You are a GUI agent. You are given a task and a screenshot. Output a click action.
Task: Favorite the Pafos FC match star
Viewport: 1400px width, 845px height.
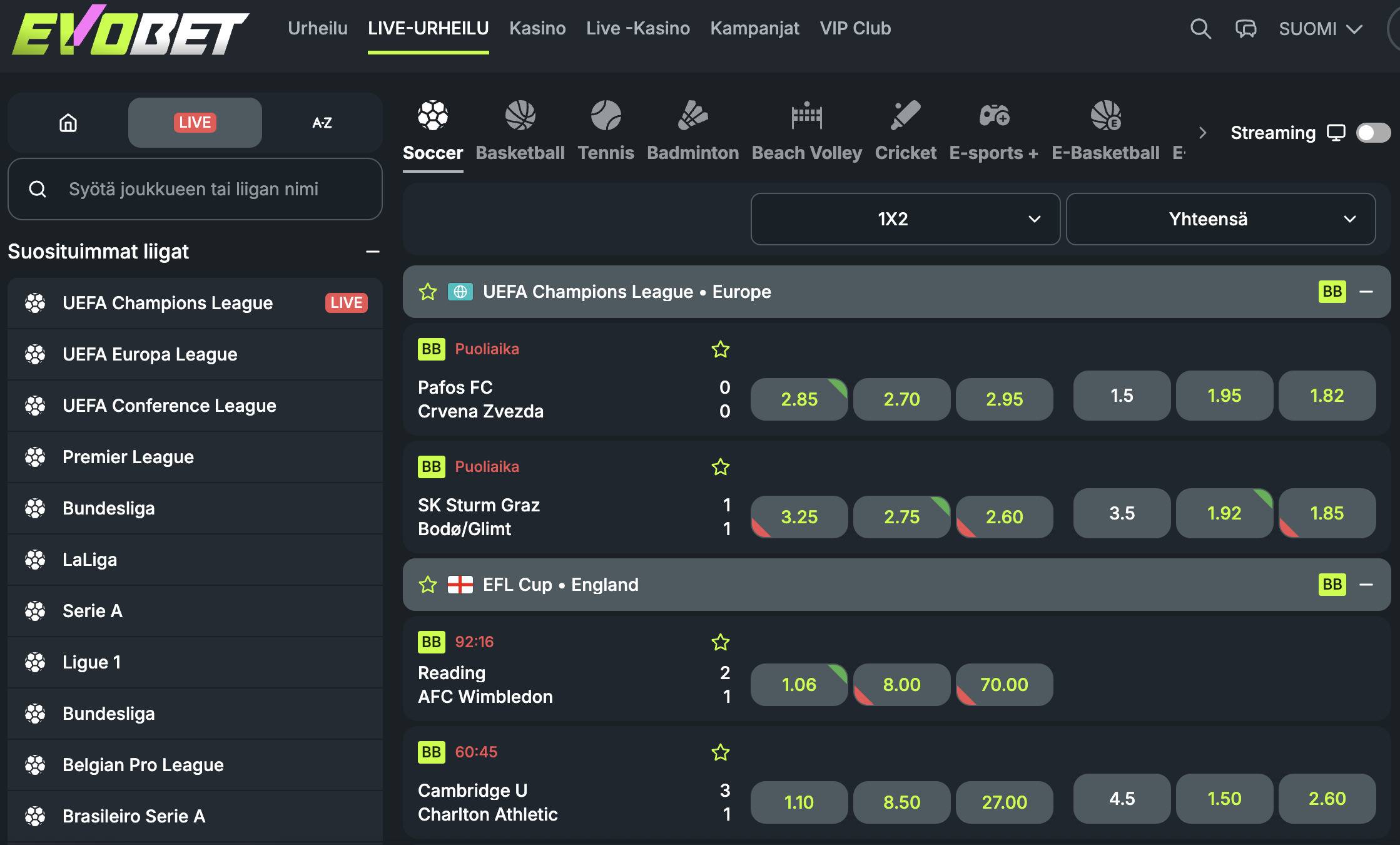[721, 349]
